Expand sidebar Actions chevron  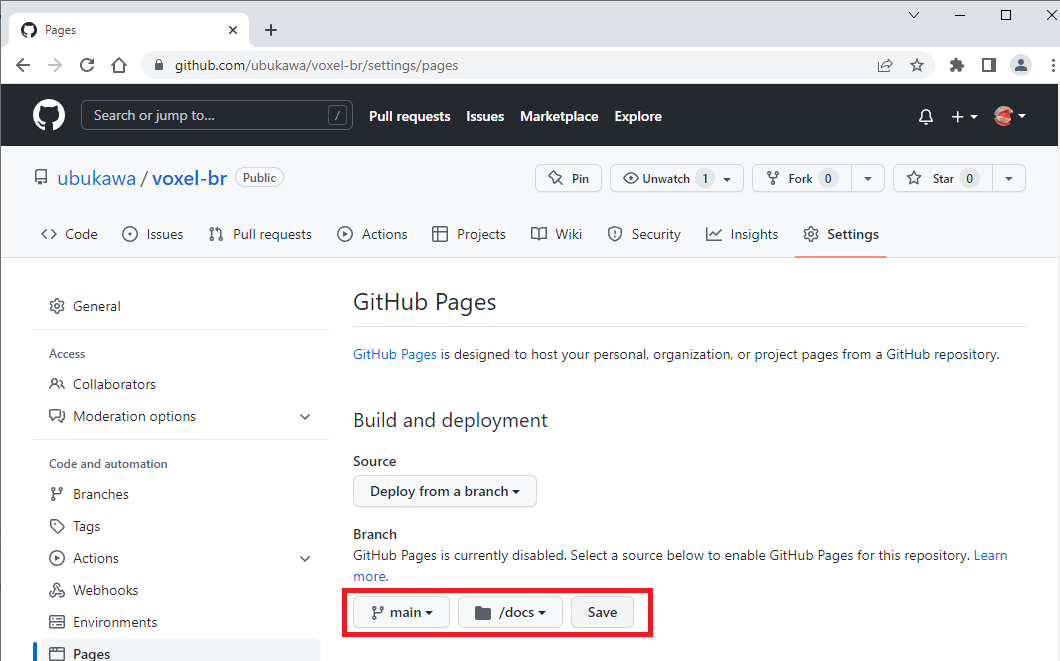click(306, 558)
